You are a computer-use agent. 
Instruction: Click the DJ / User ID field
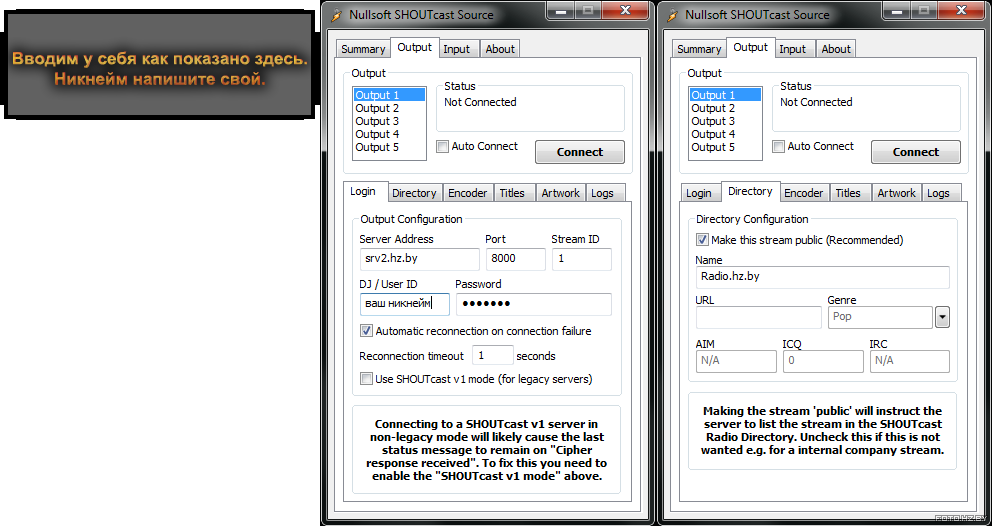coord(405,304)
